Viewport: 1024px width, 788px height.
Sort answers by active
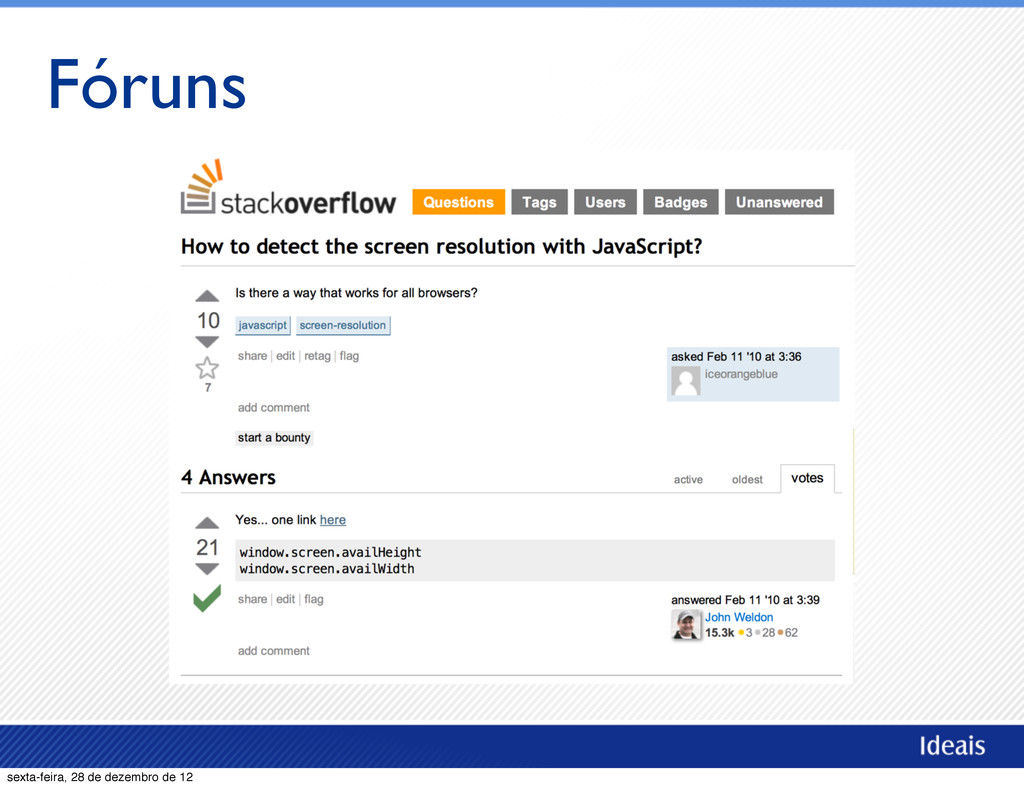[688, 479]
